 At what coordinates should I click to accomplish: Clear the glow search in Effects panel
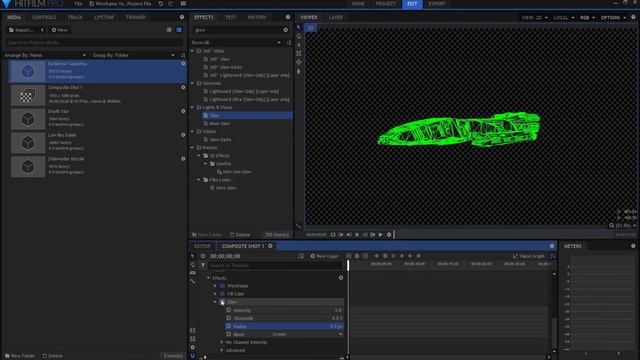(285, 30)
